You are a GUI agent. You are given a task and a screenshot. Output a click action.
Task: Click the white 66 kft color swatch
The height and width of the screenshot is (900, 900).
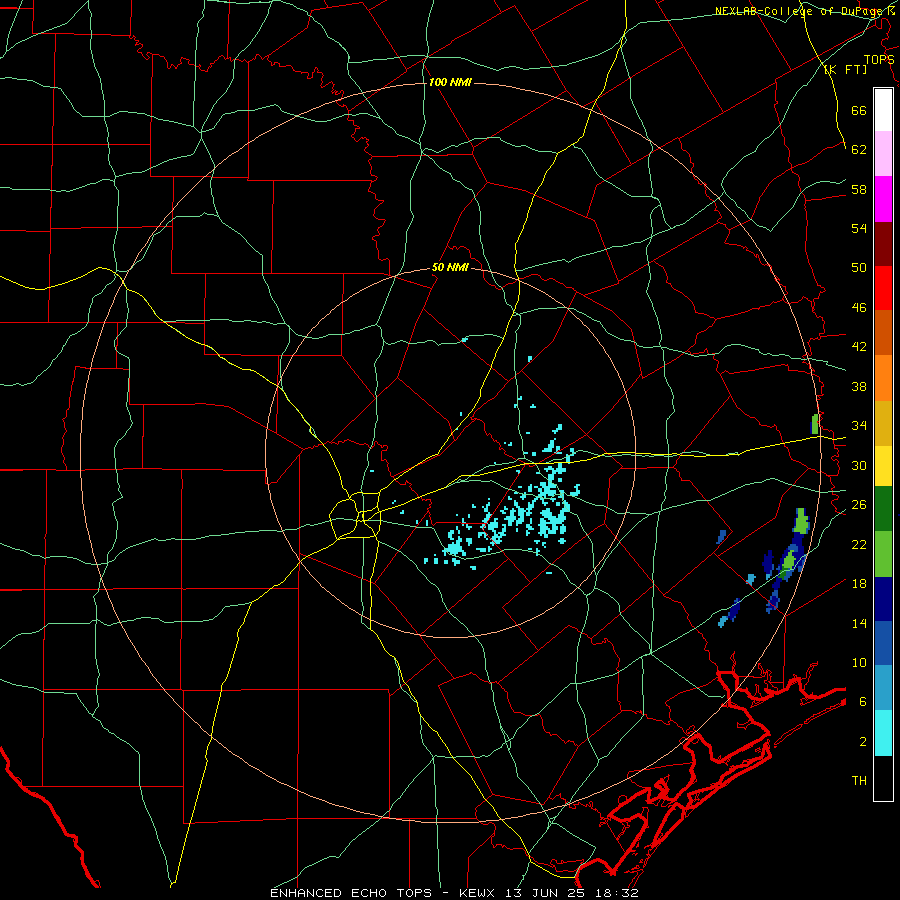coord(883,110)
